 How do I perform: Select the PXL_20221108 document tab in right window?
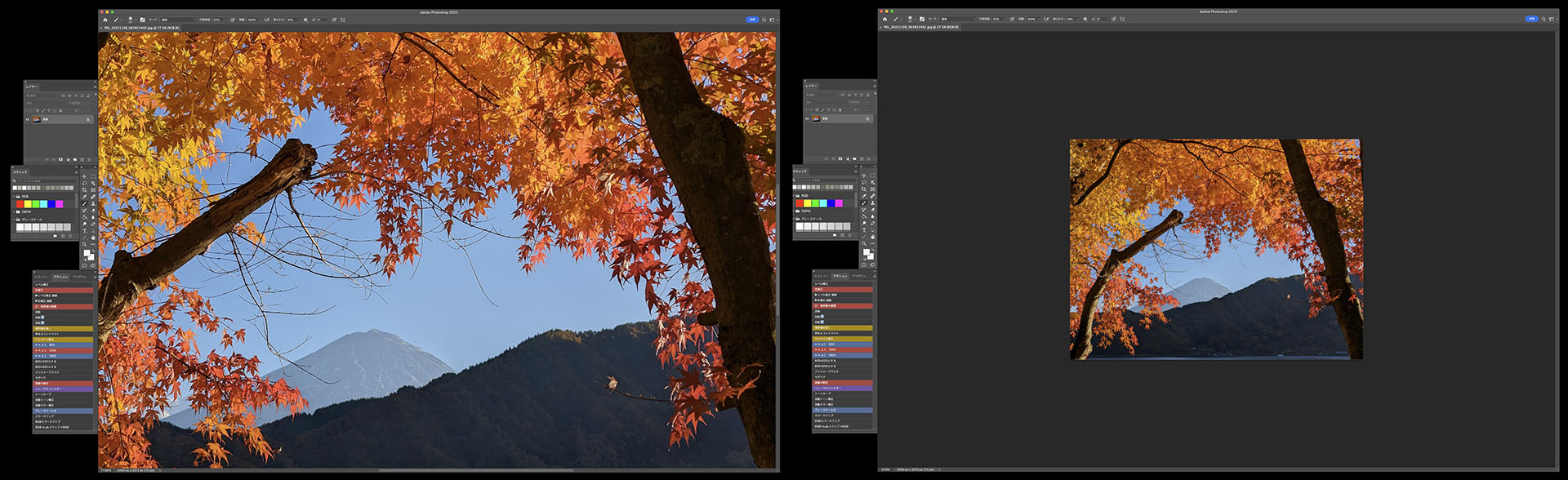tap(920, 27)
